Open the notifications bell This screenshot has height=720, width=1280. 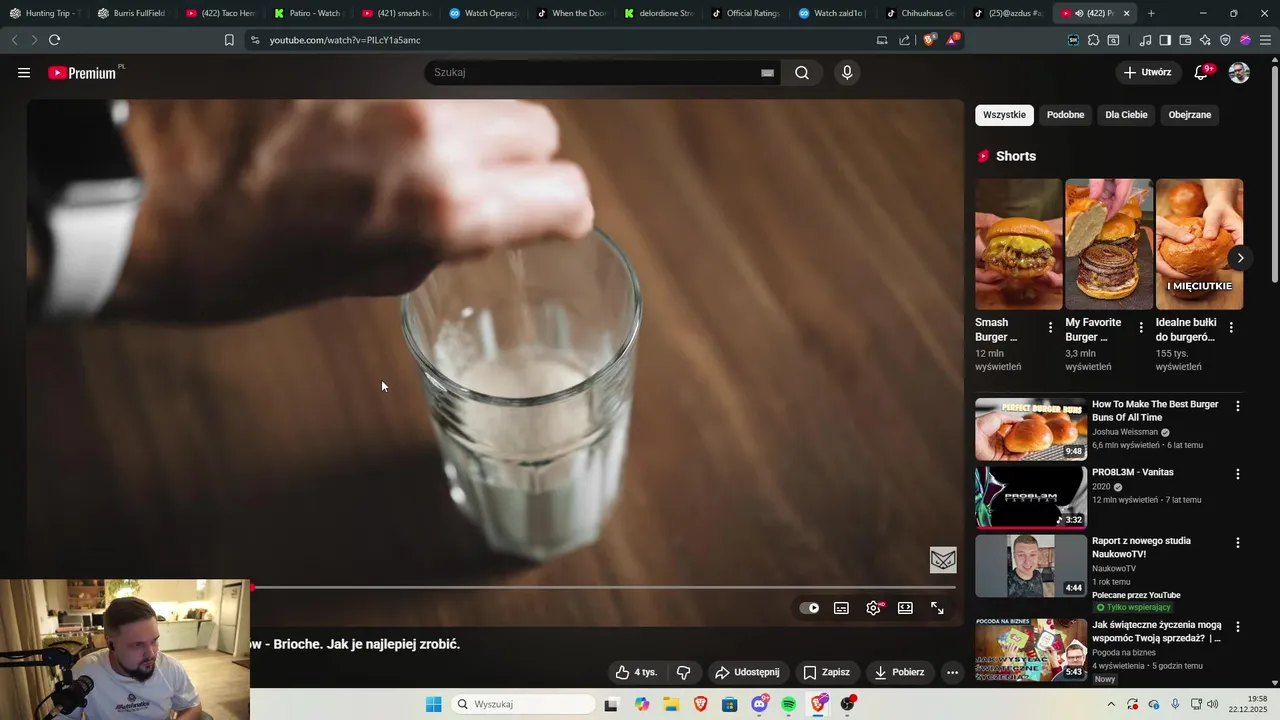click(x=1202, y=72)
